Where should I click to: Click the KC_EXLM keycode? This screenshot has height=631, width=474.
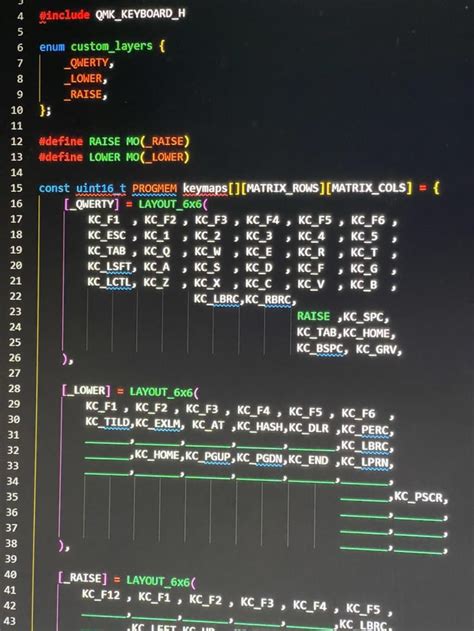[157, 423]
